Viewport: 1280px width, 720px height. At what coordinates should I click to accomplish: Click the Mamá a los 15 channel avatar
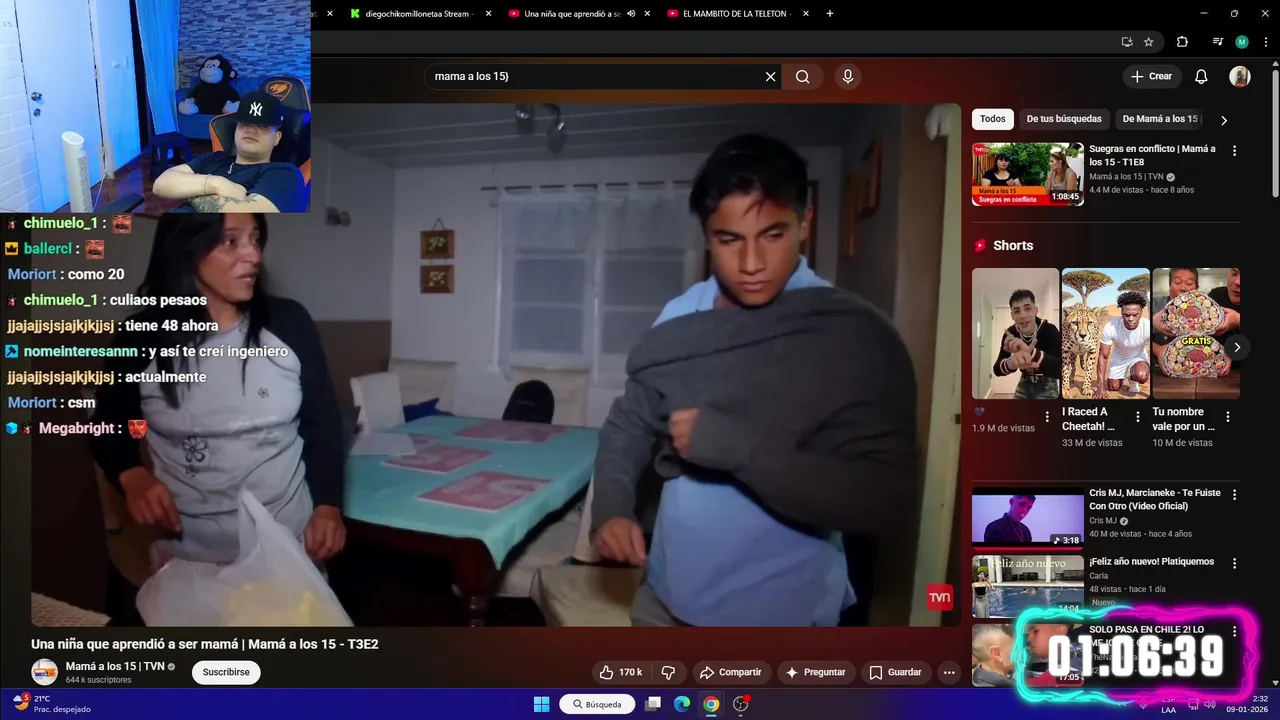[x=44, y=672]
